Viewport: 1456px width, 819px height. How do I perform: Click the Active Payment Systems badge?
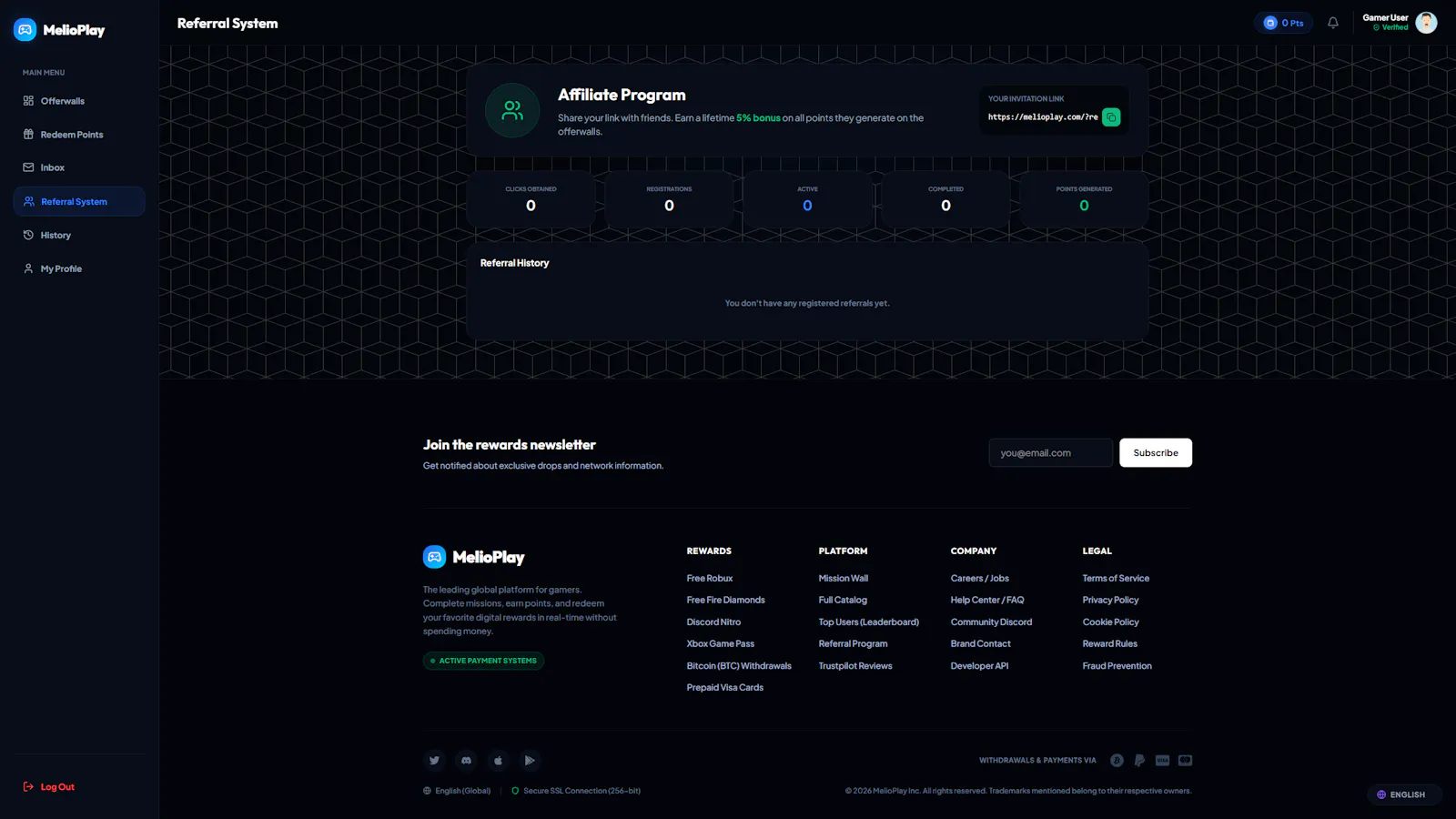tap(483, 661)
